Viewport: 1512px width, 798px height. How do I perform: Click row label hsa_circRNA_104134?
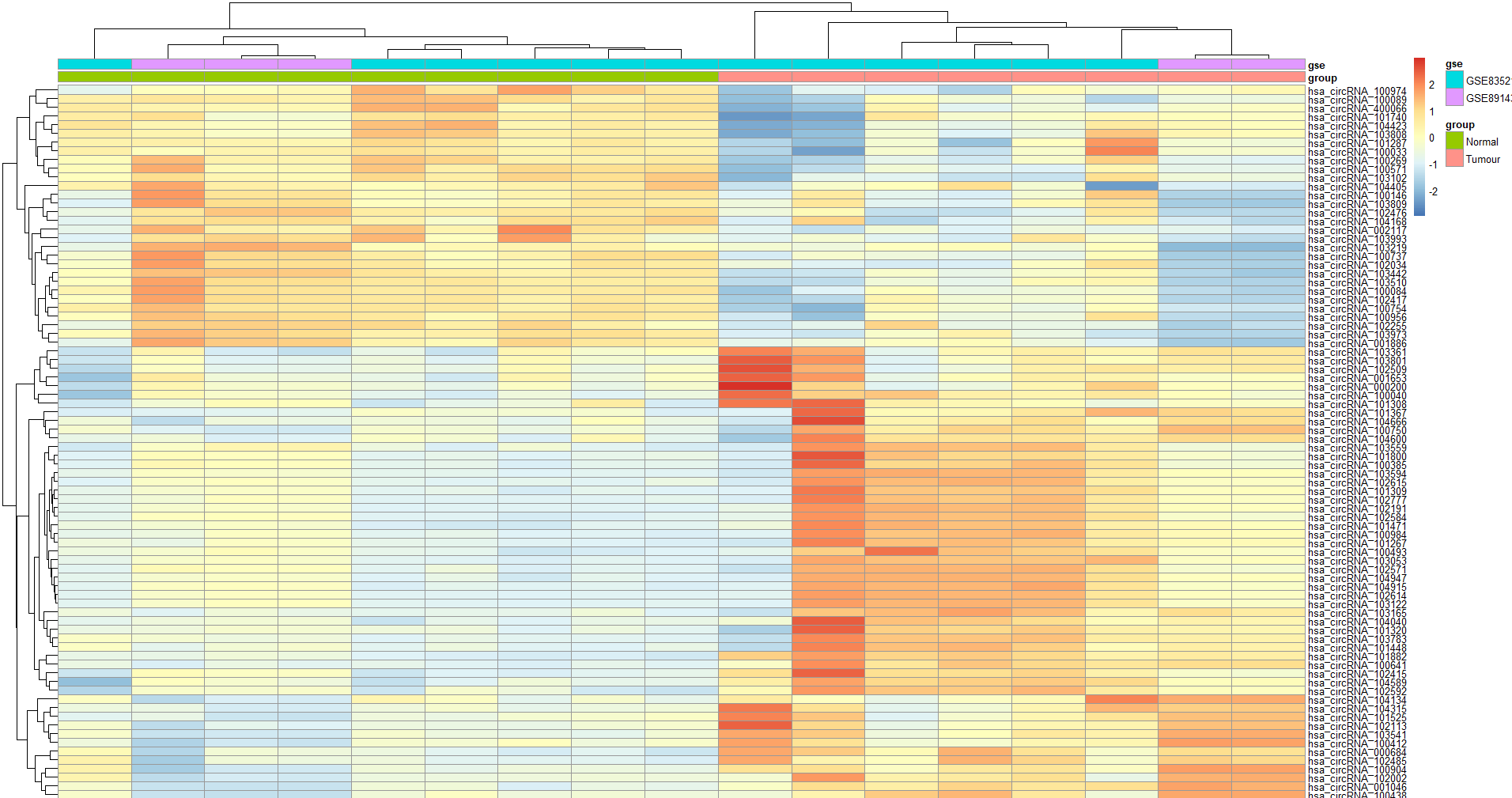coord(1357,701)
